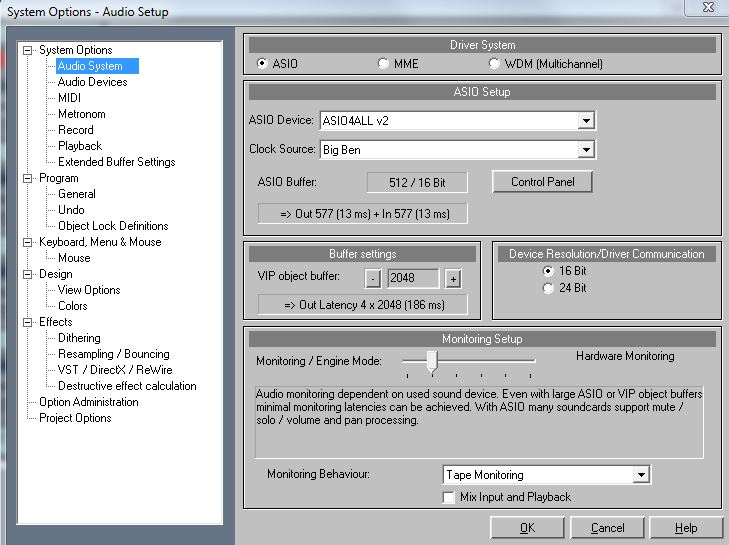Open the Clock Source dropdown
Image resolution: width=729 pixels, height=545 pixels.
coord(586,150)
